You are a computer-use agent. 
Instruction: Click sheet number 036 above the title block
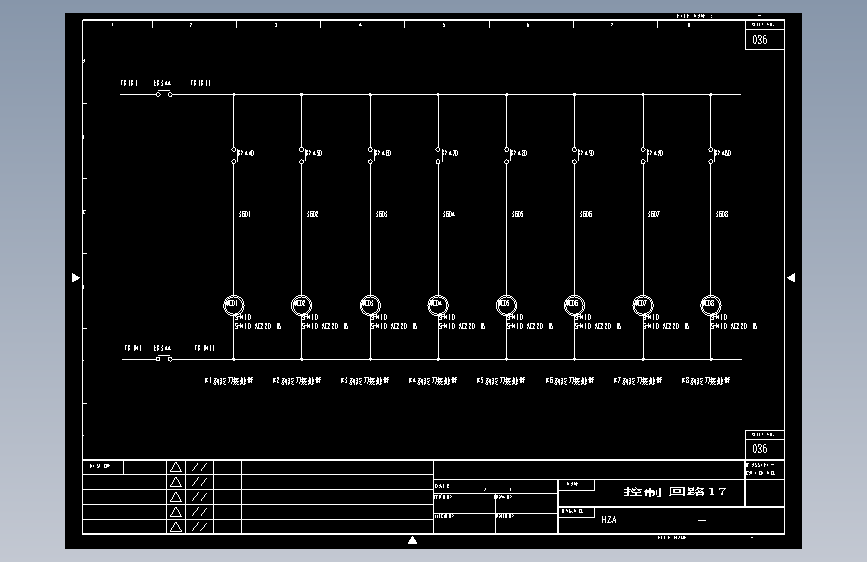(760, 449)
